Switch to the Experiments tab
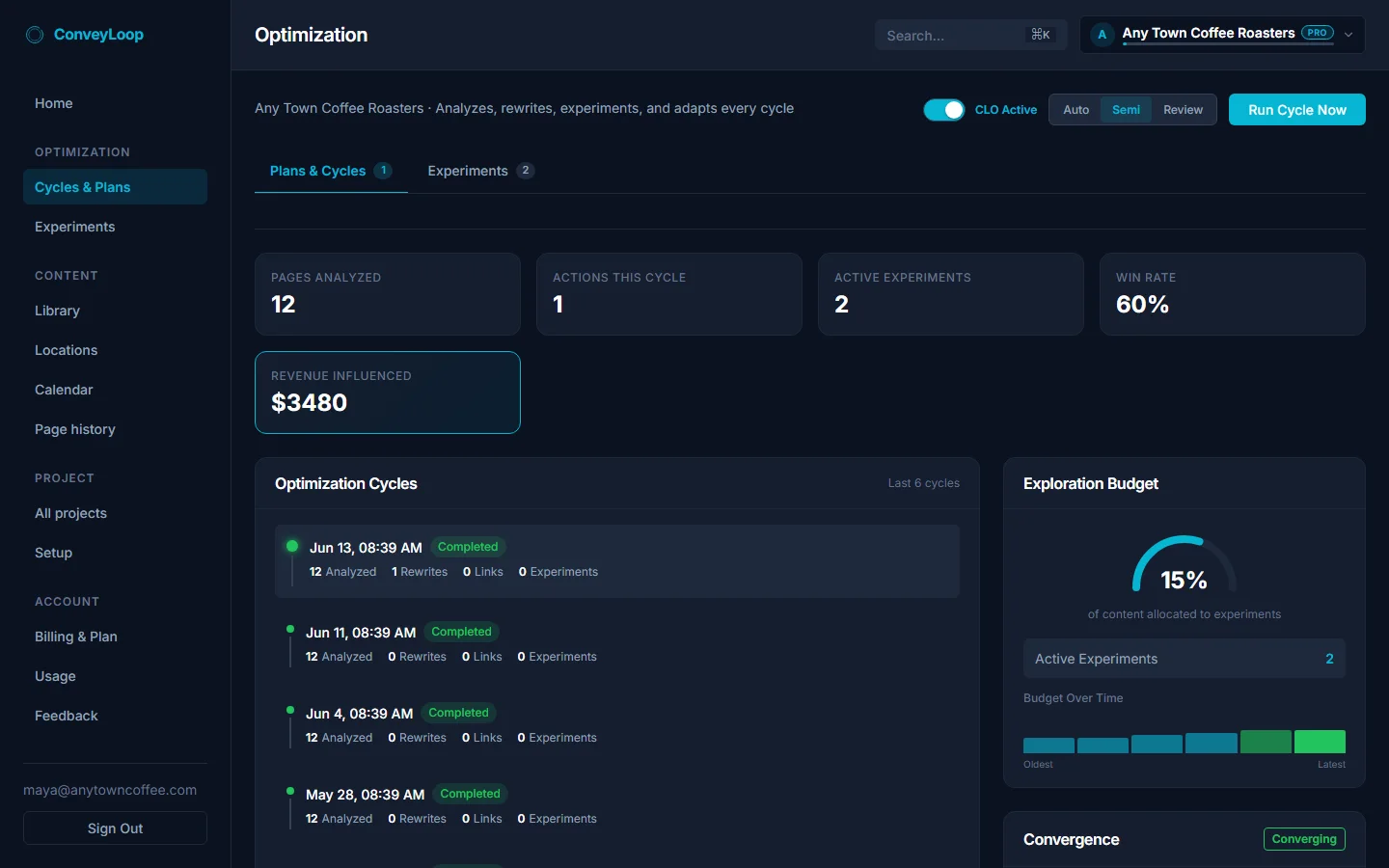The height and width of the screenshot is (868, 1389). (x=480, y=171)
